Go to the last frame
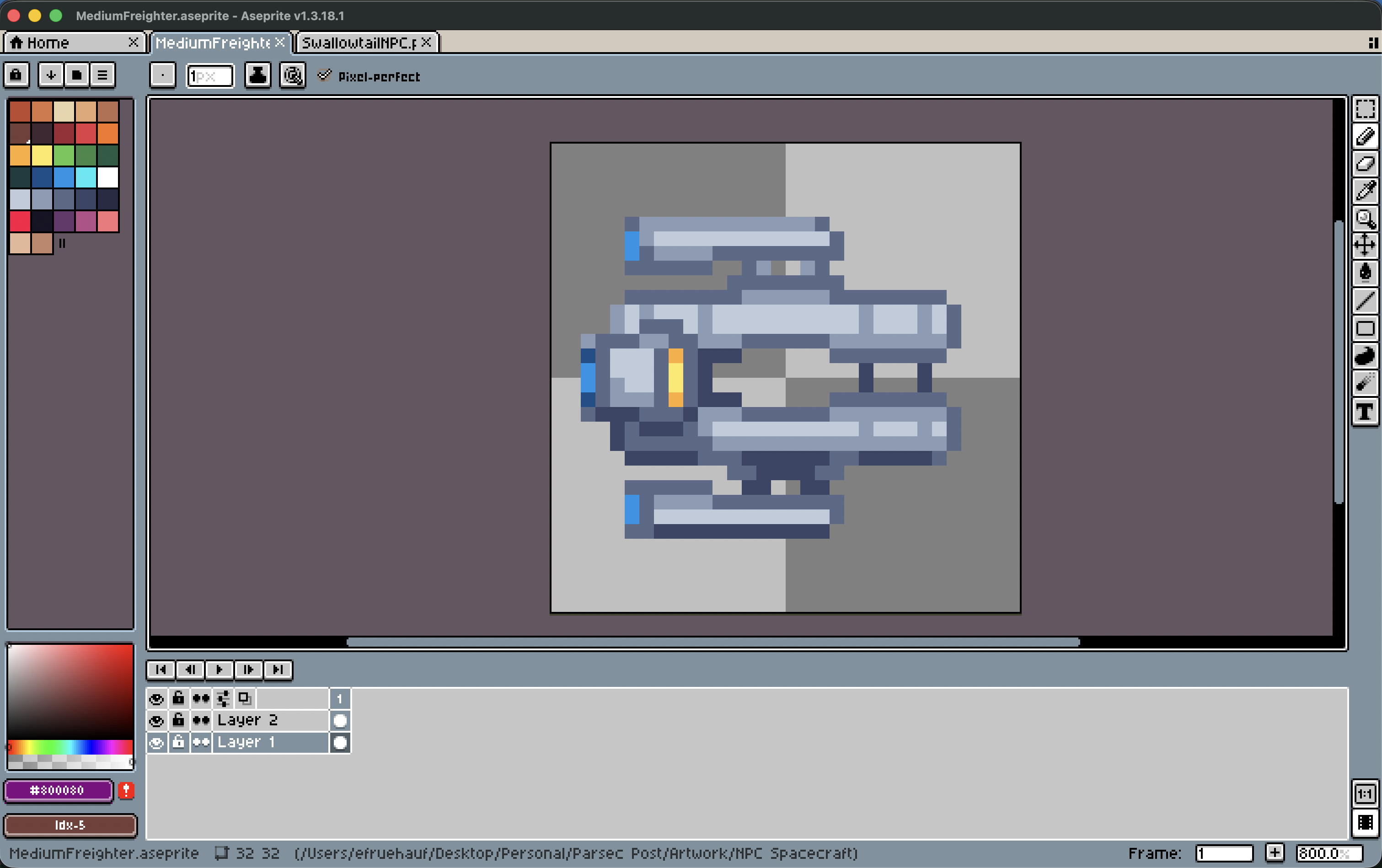Screen dimensions: 1382x868 278,670
